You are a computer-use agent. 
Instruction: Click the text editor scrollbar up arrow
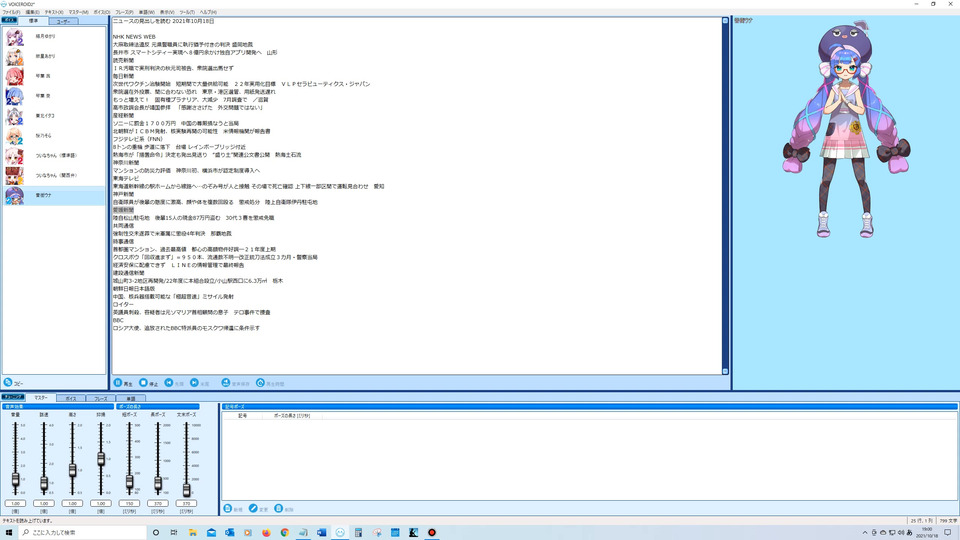click(725, 21)
